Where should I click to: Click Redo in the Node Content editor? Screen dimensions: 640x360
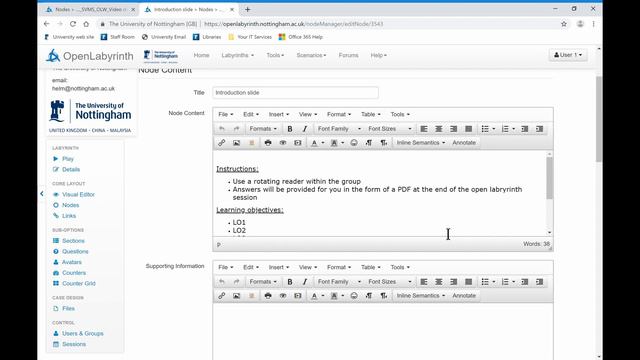[236, 129]
